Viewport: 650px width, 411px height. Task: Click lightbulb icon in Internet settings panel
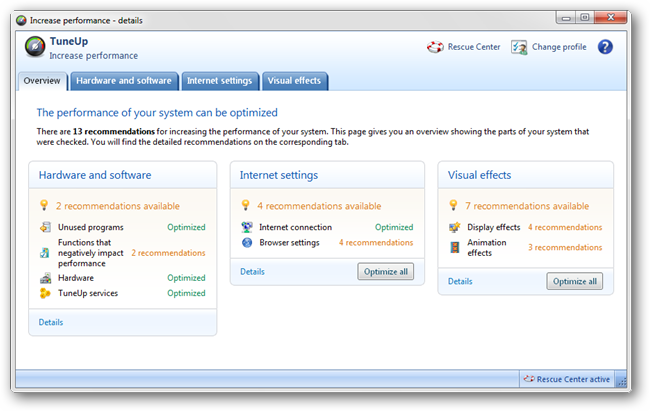click(x=245, y=205)
